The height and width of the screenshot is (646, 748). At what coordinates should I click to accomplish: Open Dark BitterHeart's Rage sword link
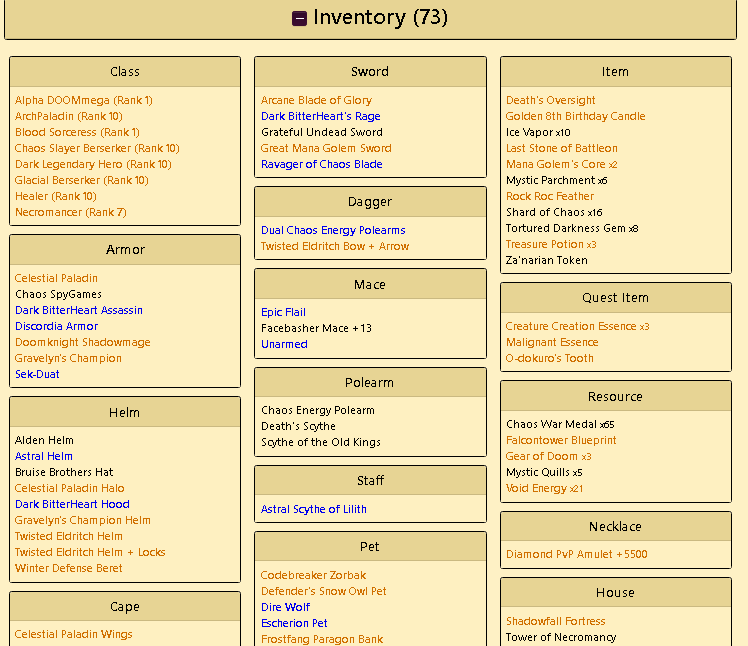coord(320,116)
